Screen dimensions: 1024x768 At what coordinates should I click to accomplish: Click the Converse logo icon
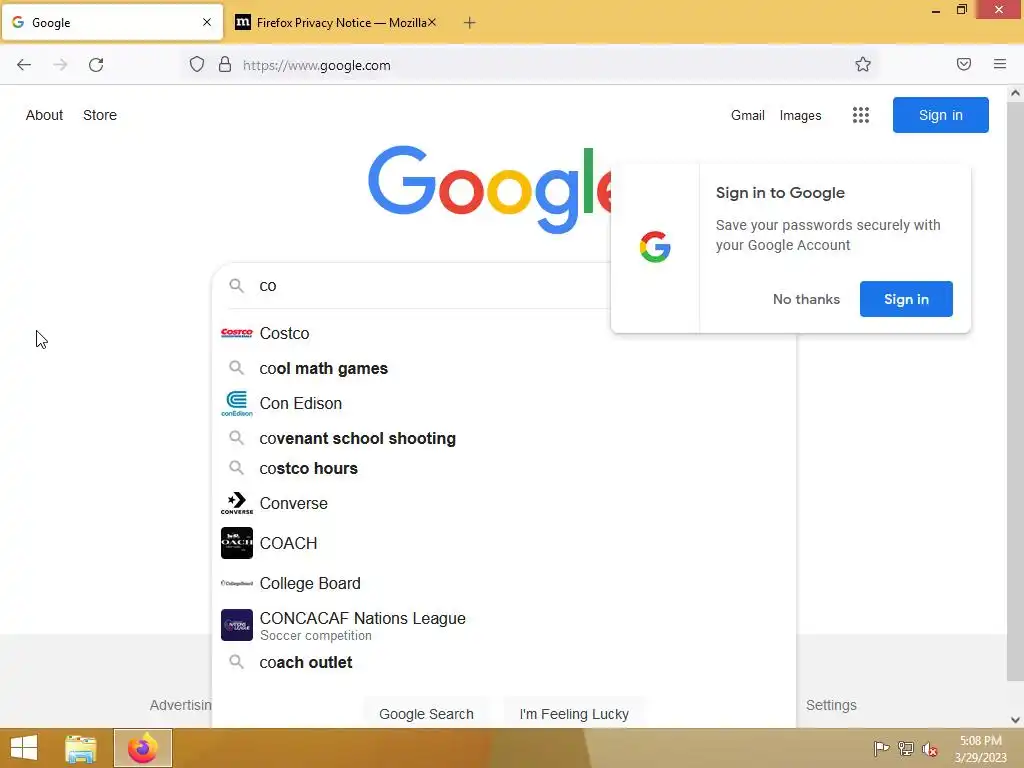pyautogui.click(x=236, y=504)
